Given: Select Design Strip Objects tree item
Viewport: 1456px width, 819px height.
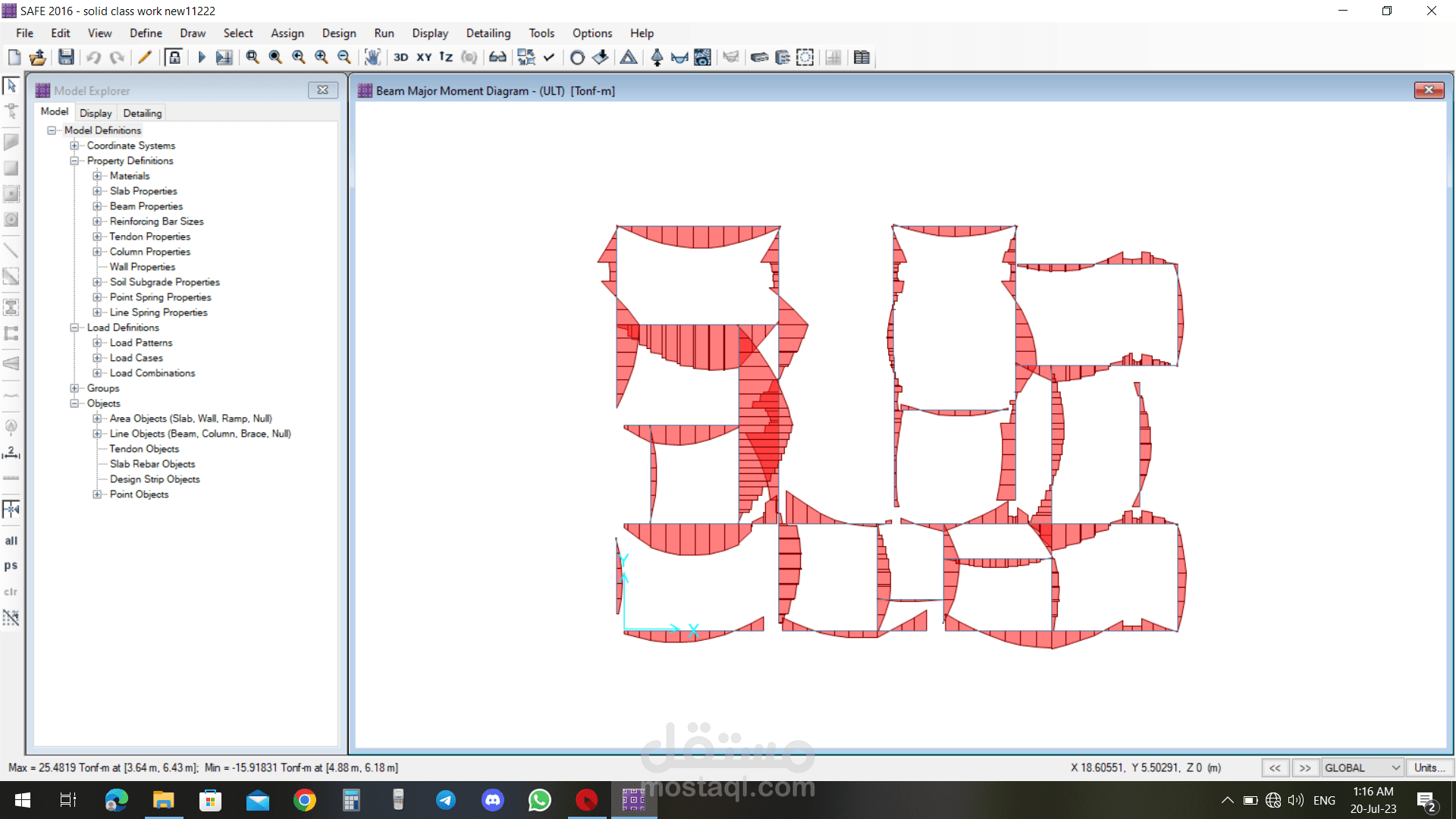Looking at the screenshot, I should [155, 479].
